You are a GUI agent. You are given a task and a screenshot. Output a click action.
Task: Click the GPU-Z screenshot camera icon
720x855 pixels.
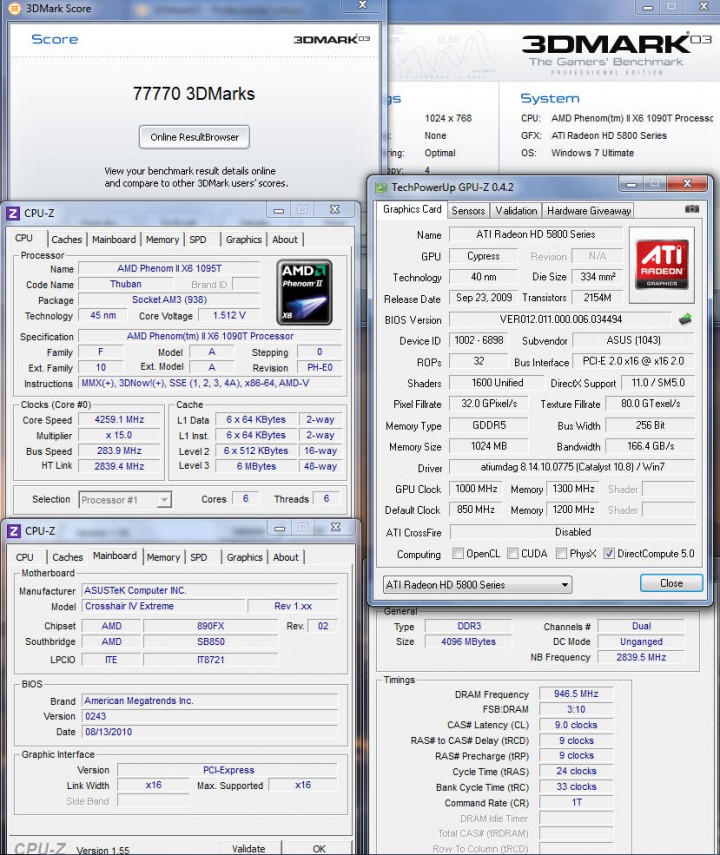coord(692,209)
